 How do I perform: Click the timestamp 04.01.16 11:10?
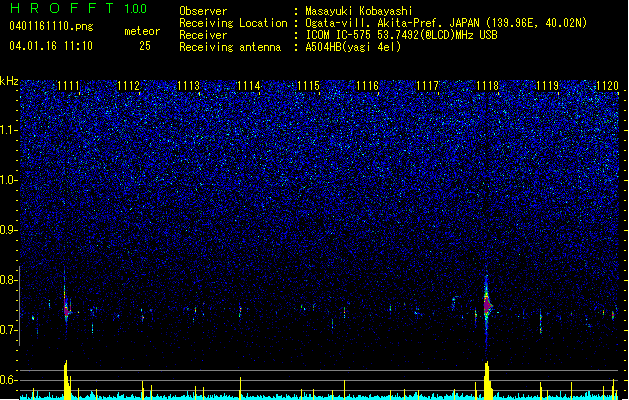51,46
